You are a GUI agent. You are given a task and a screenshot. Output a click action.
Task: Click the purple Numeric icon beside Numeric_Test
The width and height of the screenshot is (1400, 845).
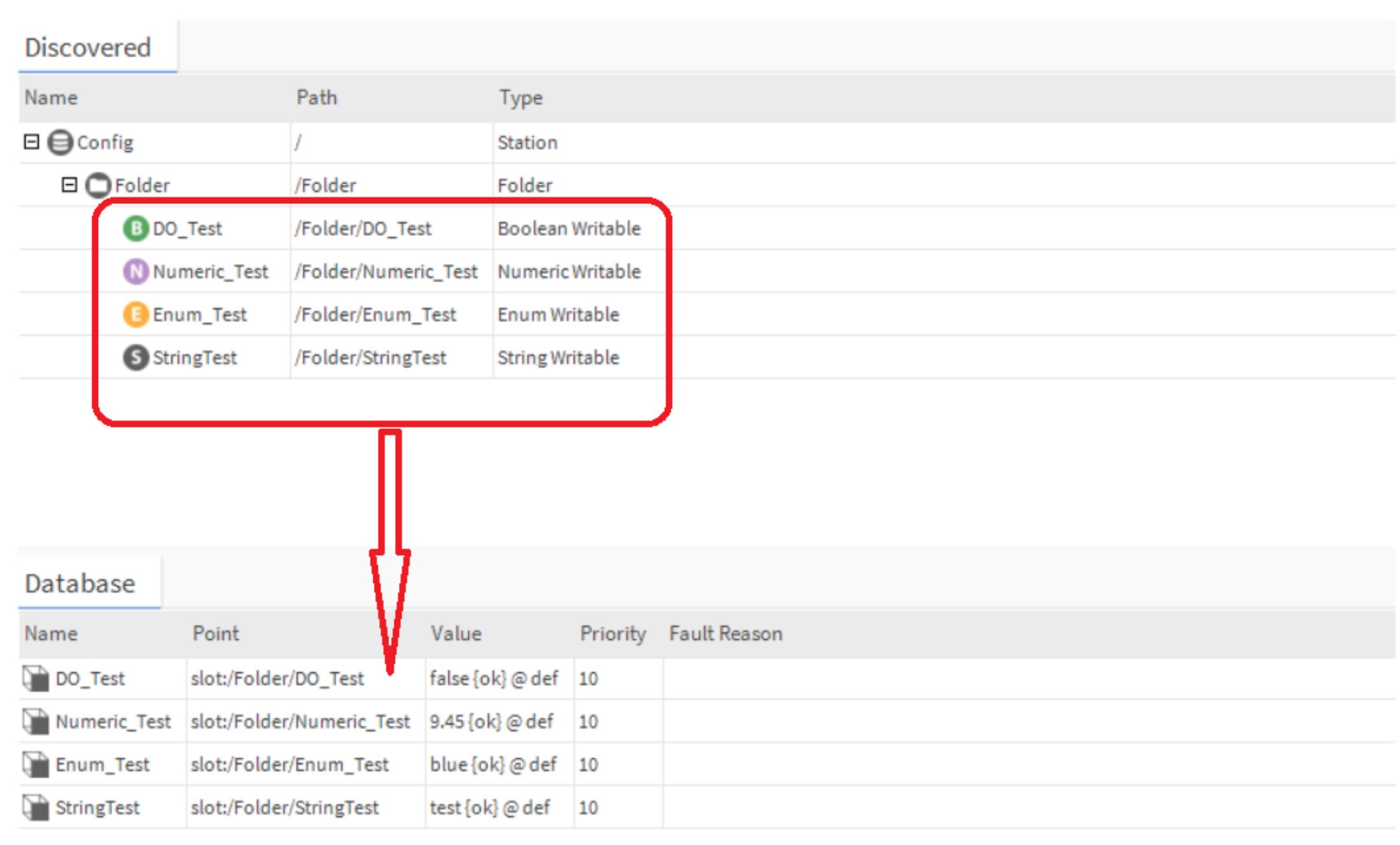pos(135,271)
